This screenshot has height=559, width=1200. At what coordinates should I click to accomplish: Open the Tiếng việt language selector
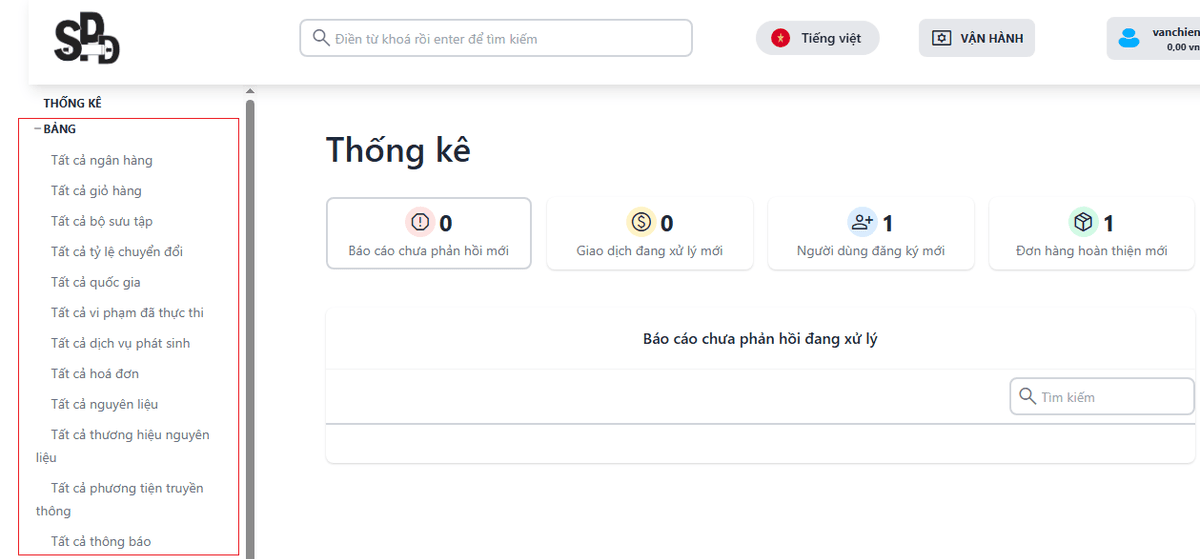coord(818,38)
